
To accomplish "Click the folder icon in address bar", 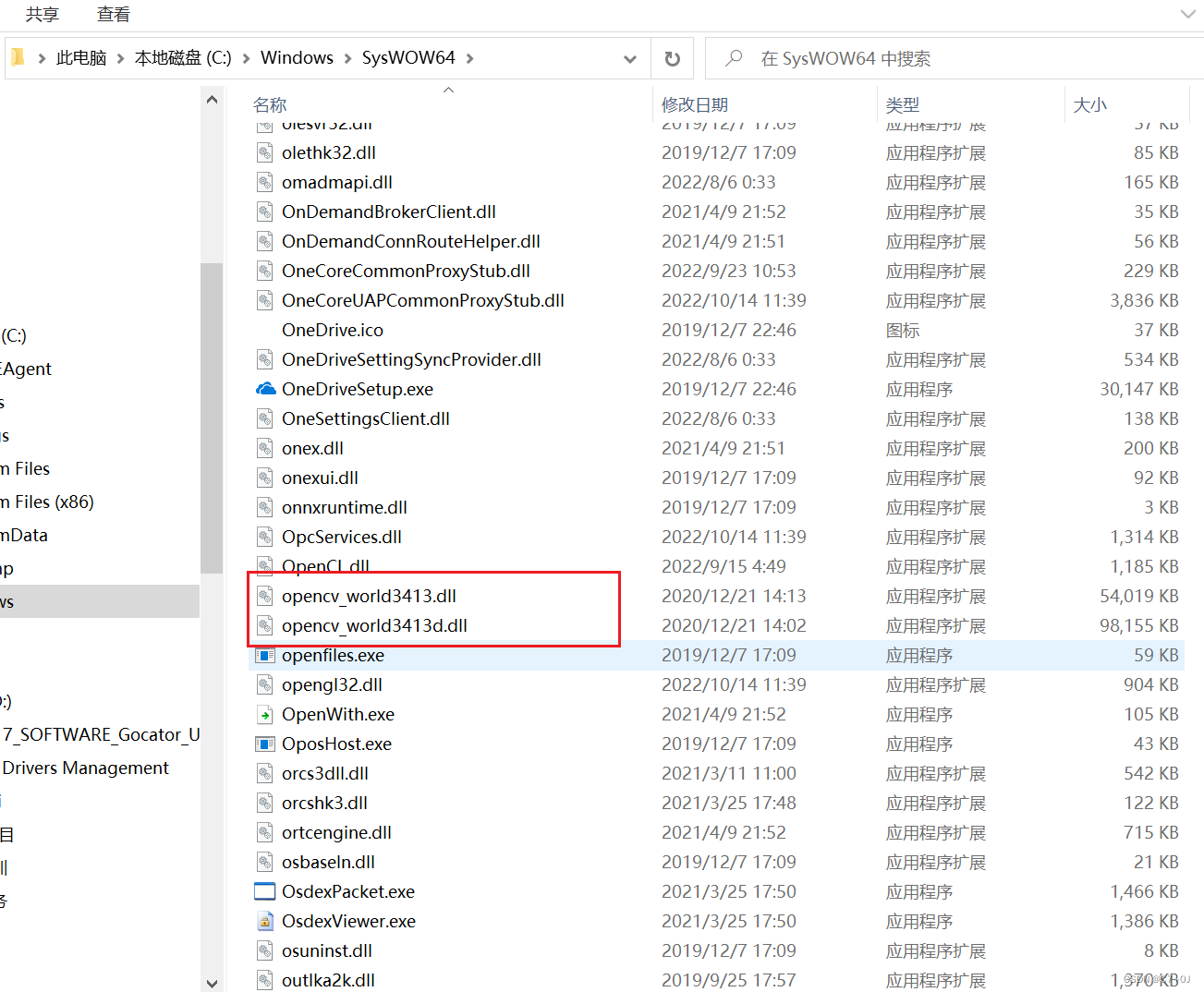I will click(18, 57).
